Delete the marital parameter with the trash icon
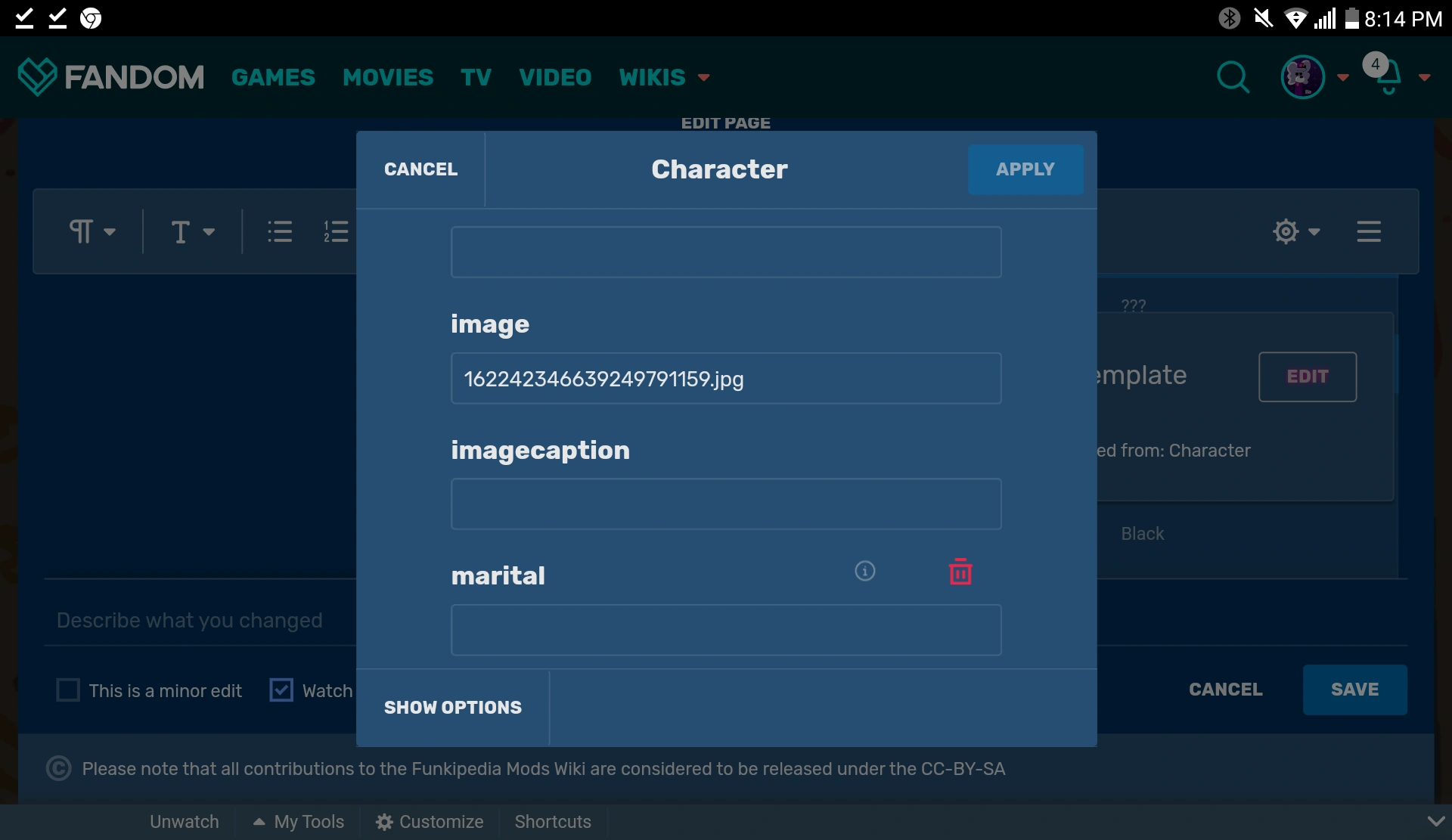 960,572
